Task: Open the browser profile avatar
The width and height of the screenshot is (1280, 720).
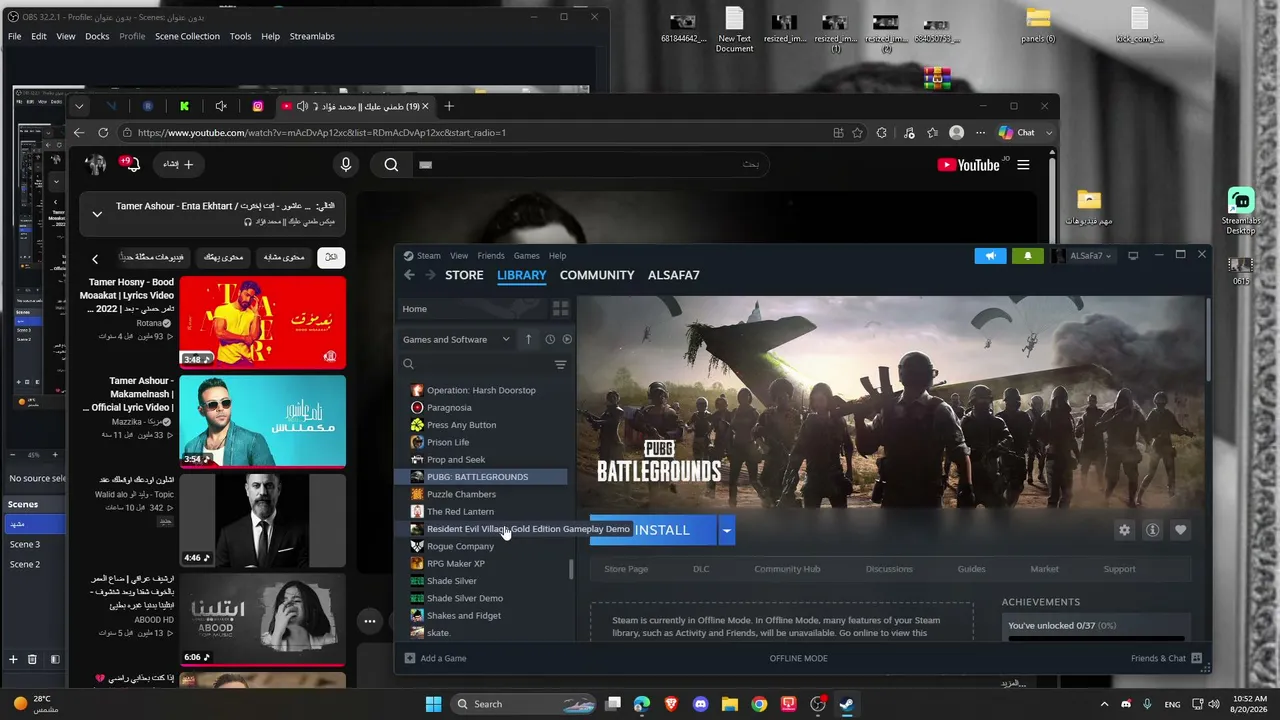Action: pos(957,133)
